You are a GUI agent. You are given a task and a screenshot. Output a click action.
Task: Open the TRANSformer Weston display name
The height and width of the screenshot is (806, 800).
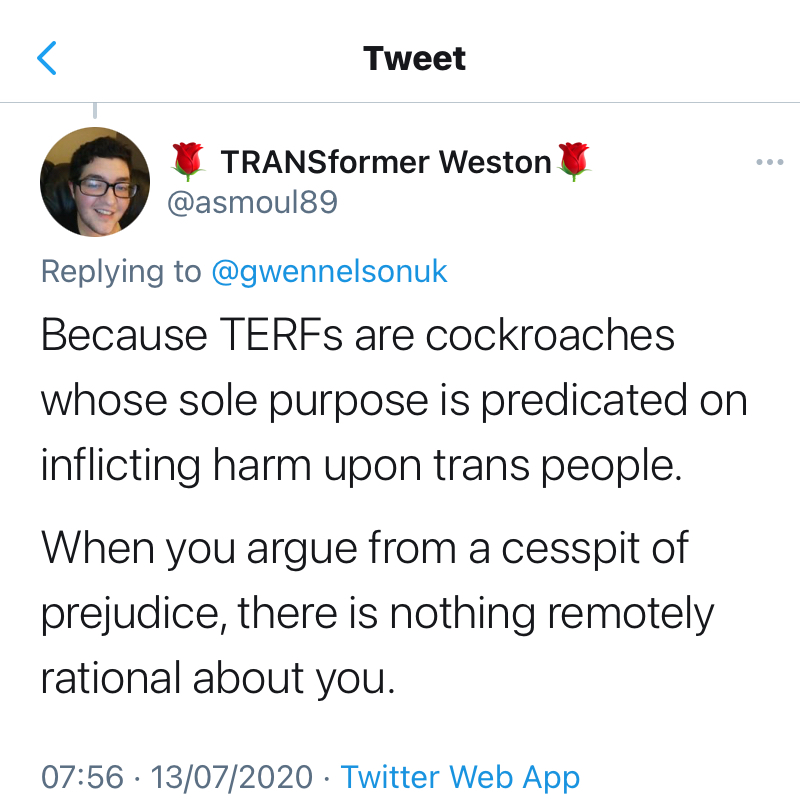point(385,162)
